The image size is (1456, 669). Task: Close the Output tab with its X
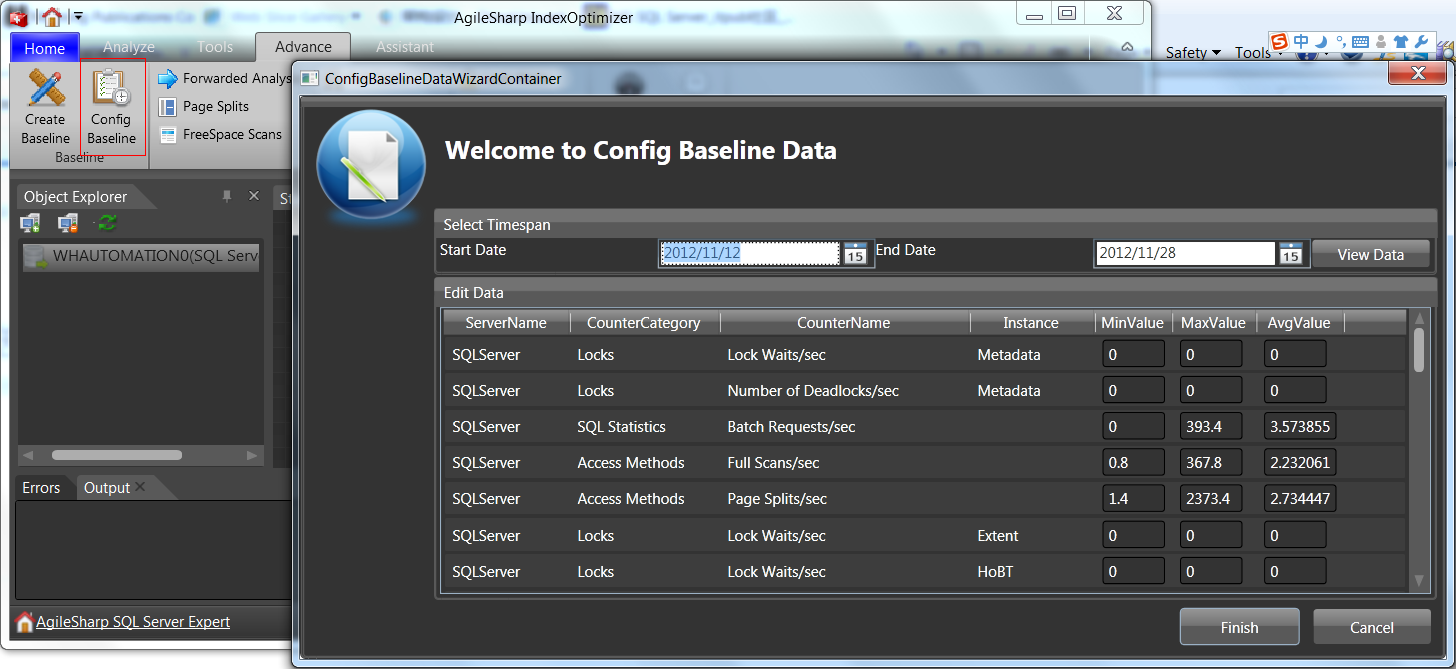[141, 487]
